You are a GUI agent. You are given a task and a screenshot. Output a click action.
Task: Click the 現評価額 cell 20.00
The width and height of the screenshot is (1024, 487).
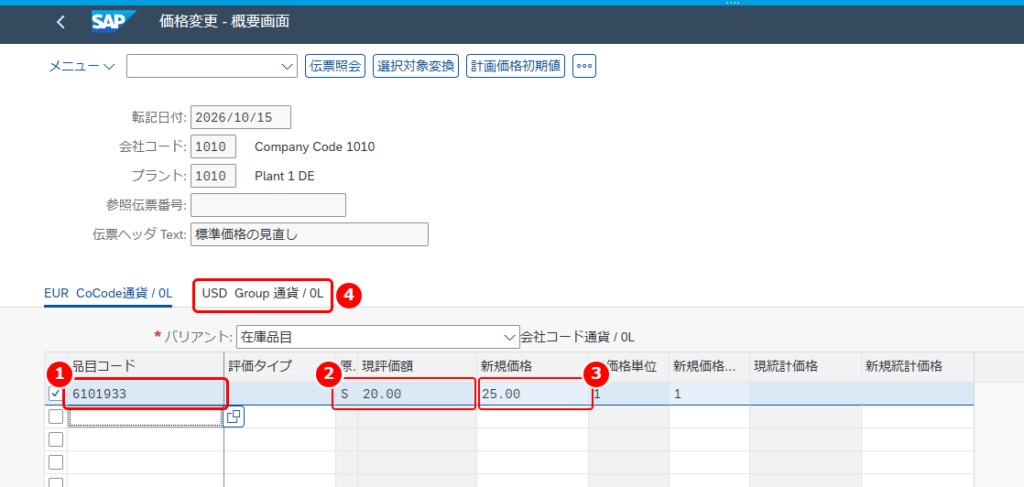point(417,394)
